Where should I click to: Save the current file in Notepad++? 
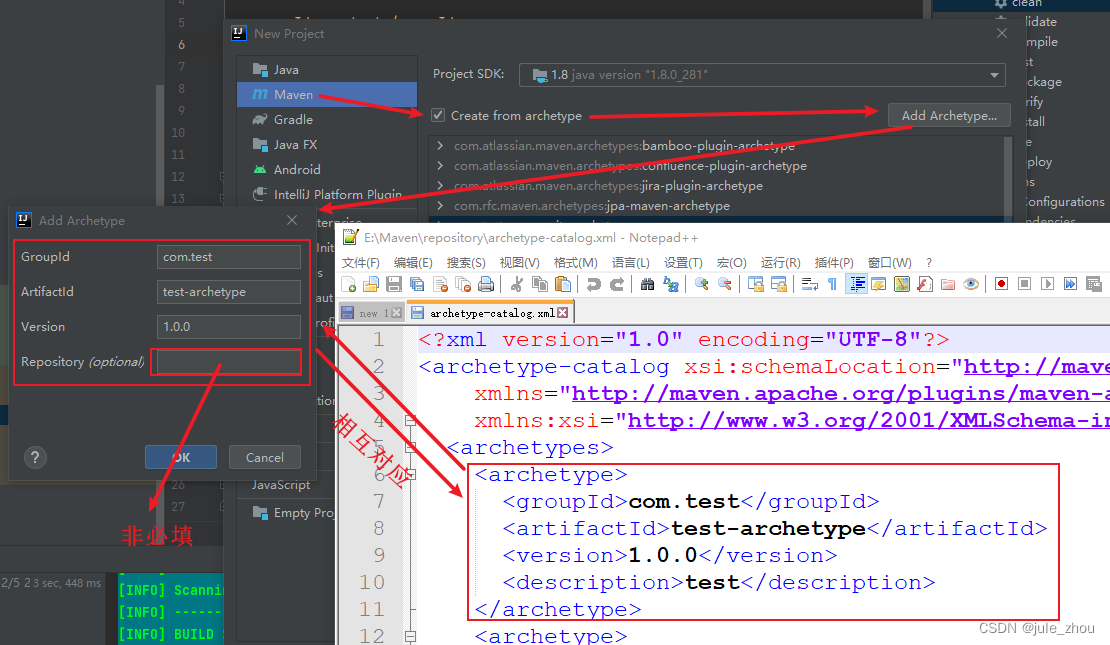point(394,285)
